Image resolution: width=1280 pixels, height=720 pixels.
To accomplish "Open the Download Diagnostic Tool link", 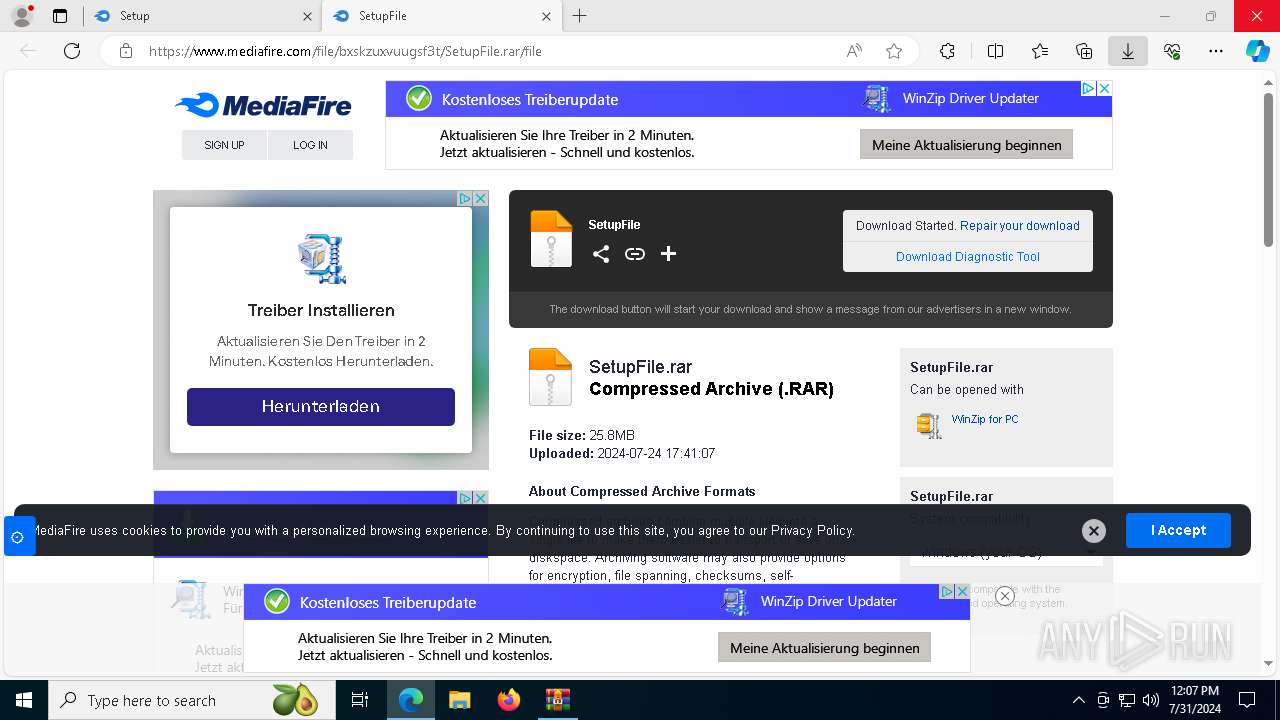I will tap(968, 257).
